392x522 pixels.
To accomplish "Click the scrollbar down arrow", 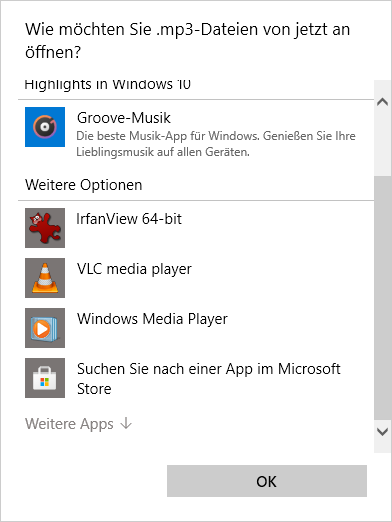I will pos(382,432).
